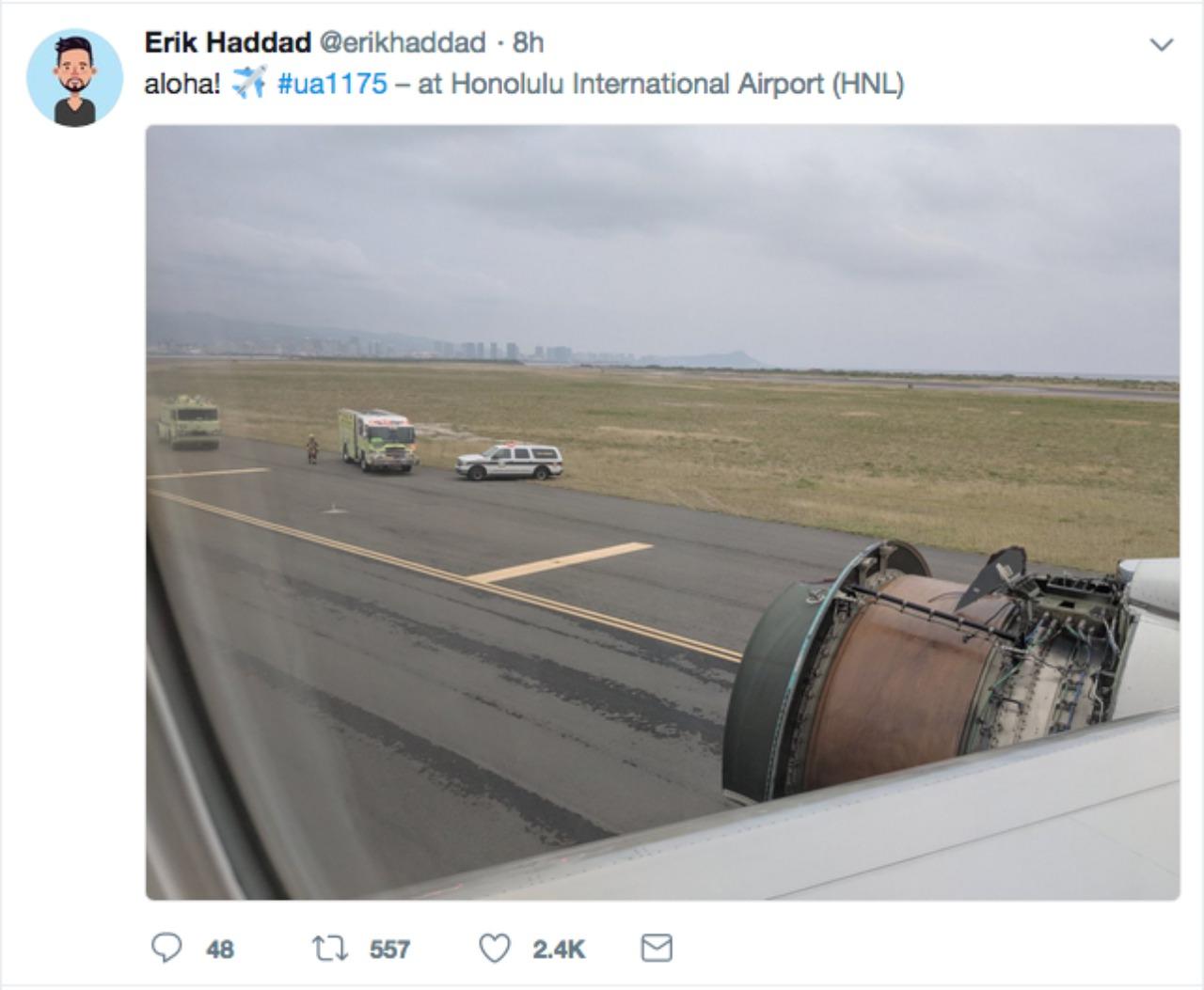View the 48 replies count
Image resolution: width=1204 pixels, height=990 pixels.
[220, 950]
